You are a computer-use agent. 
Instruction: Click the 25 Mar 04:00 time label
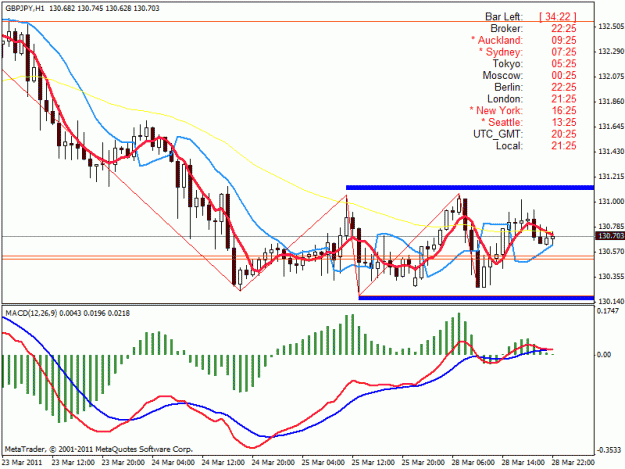point(323,463)
